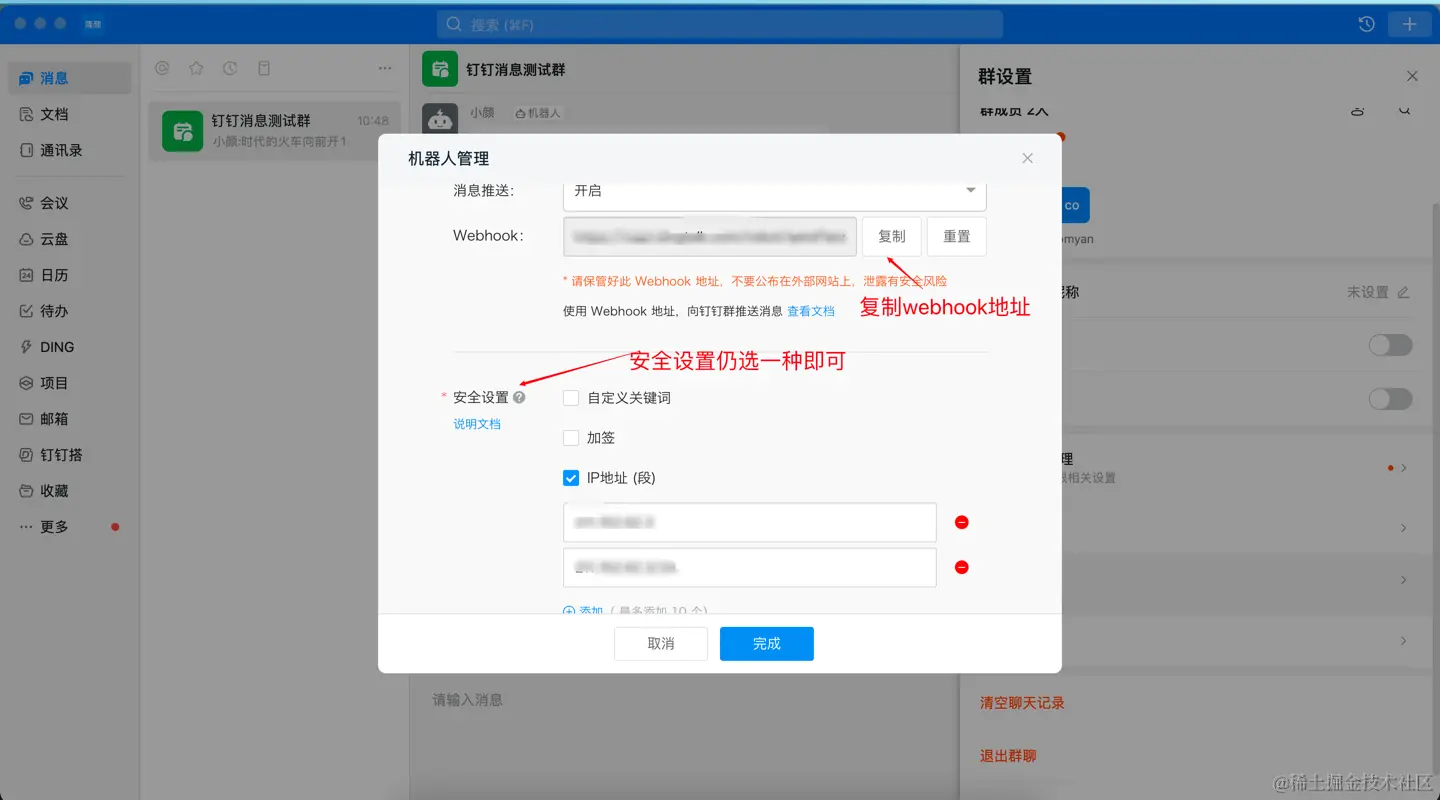Viewport: 1440px width, 800px height.
Task: Click the 项目 project icon
Action: [x=27, y=383]
